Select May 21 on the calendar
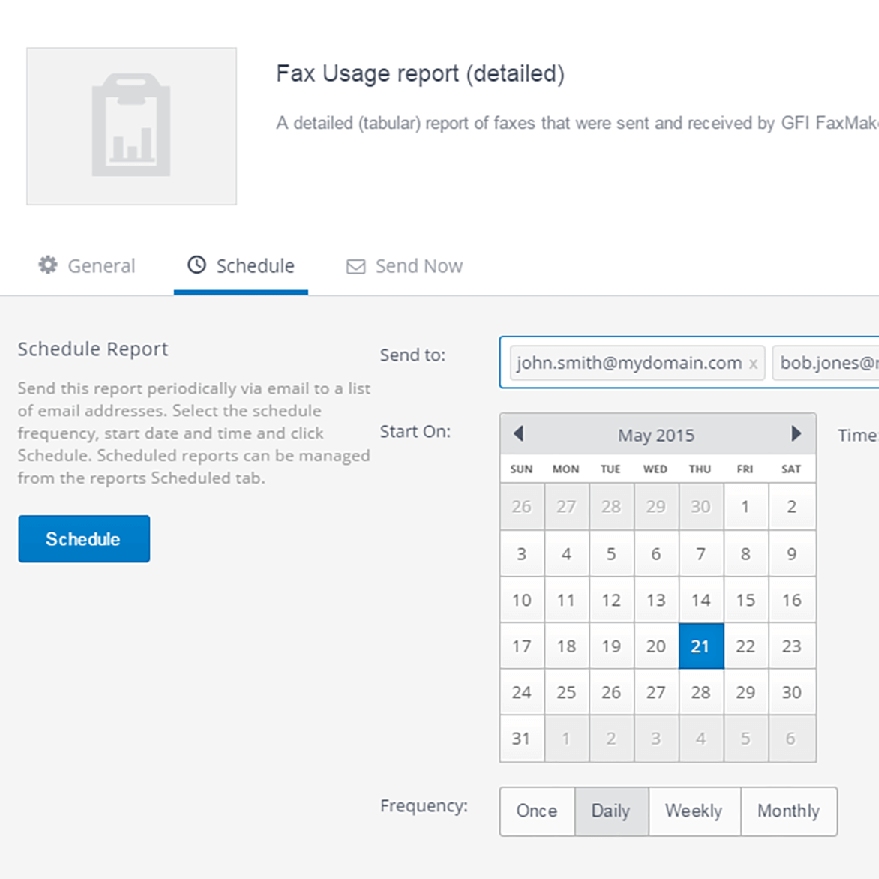This screenshot has height=879, width=879. [701, 646]
